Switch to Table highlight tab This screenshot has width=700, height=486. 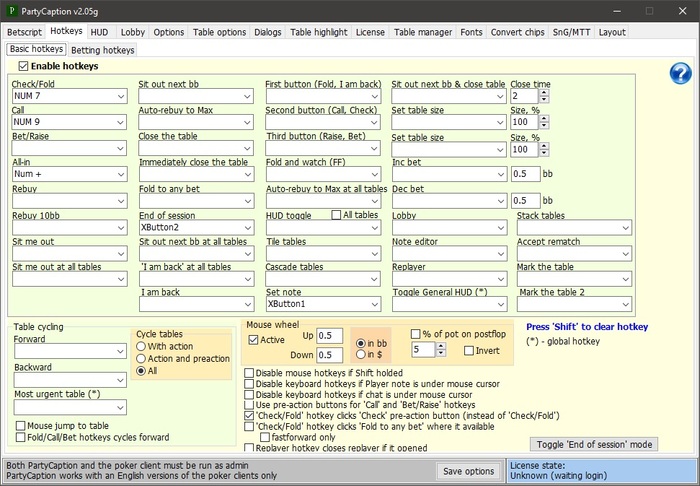tap(318, 32)
